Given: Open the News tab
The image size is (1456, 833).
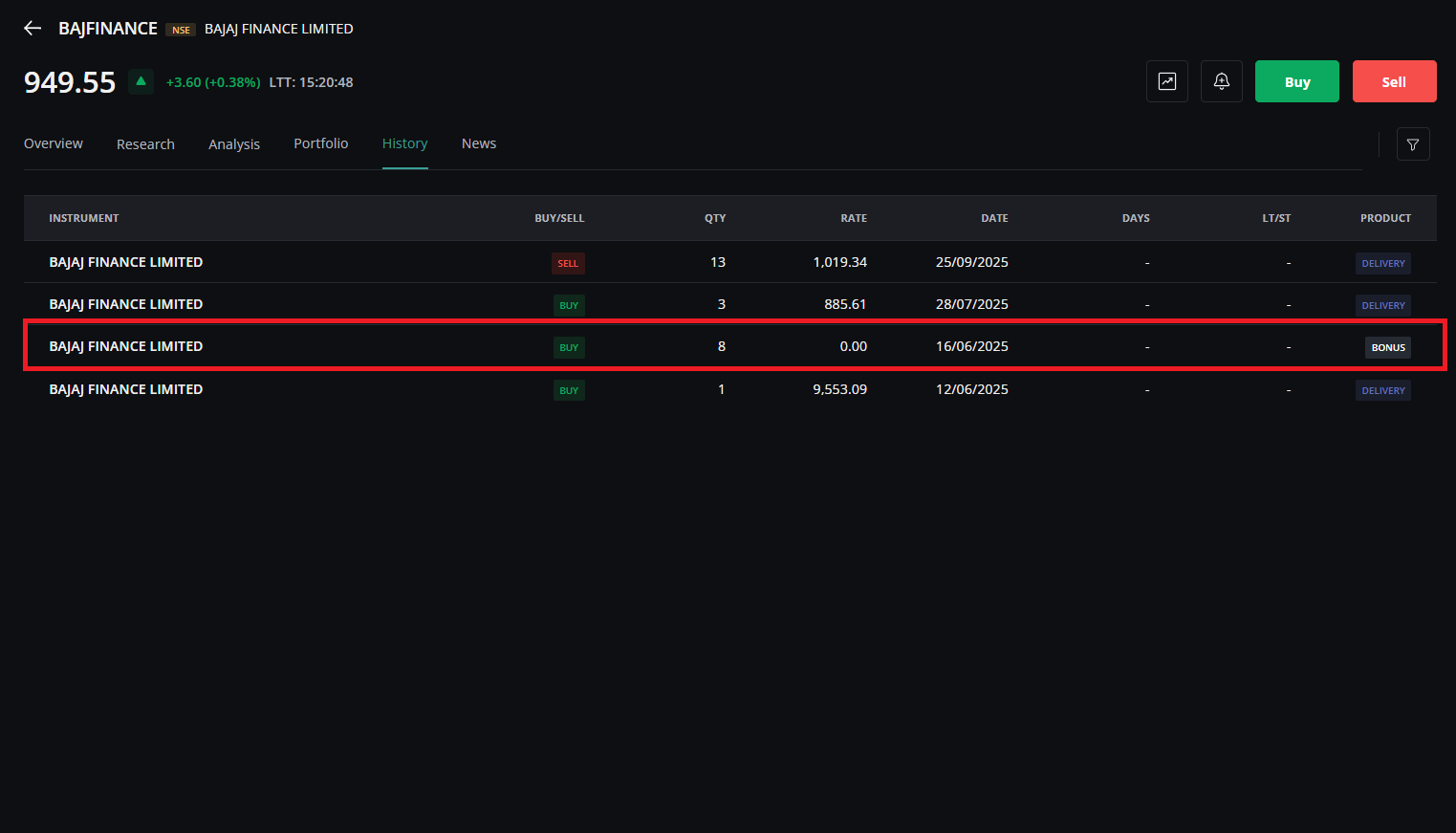Looking at the screenshot, I should point(479,143).
